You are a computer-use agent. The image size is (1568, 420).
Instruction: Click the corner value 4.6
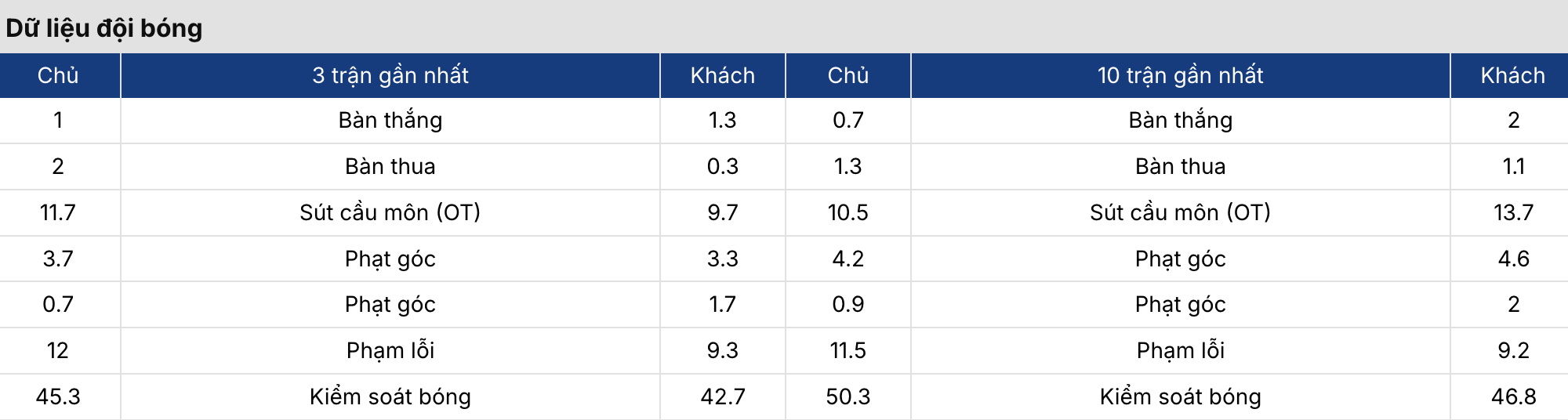point(1512,259)
